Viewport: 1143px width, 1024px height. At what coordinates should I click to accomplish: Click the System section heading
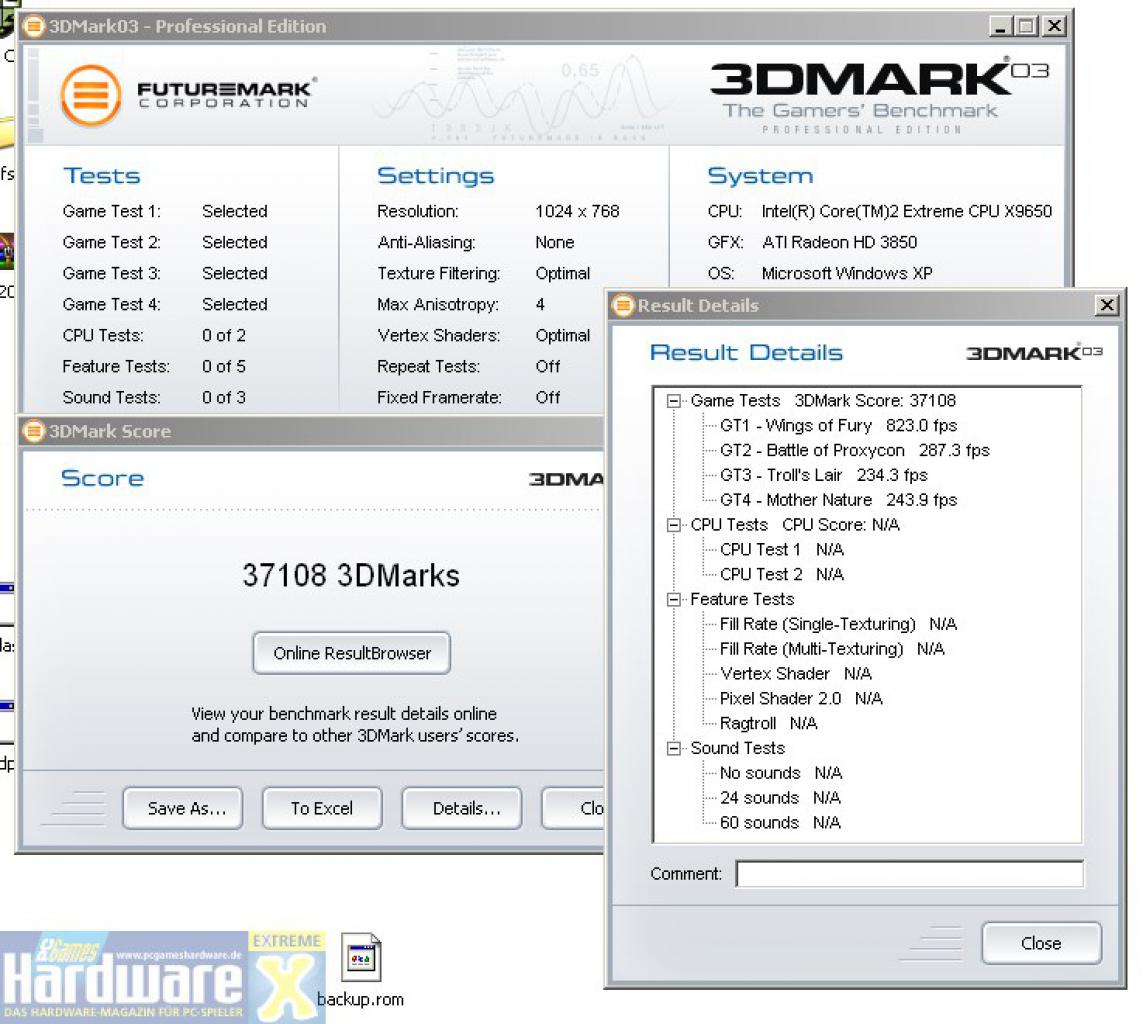(760, 176)
